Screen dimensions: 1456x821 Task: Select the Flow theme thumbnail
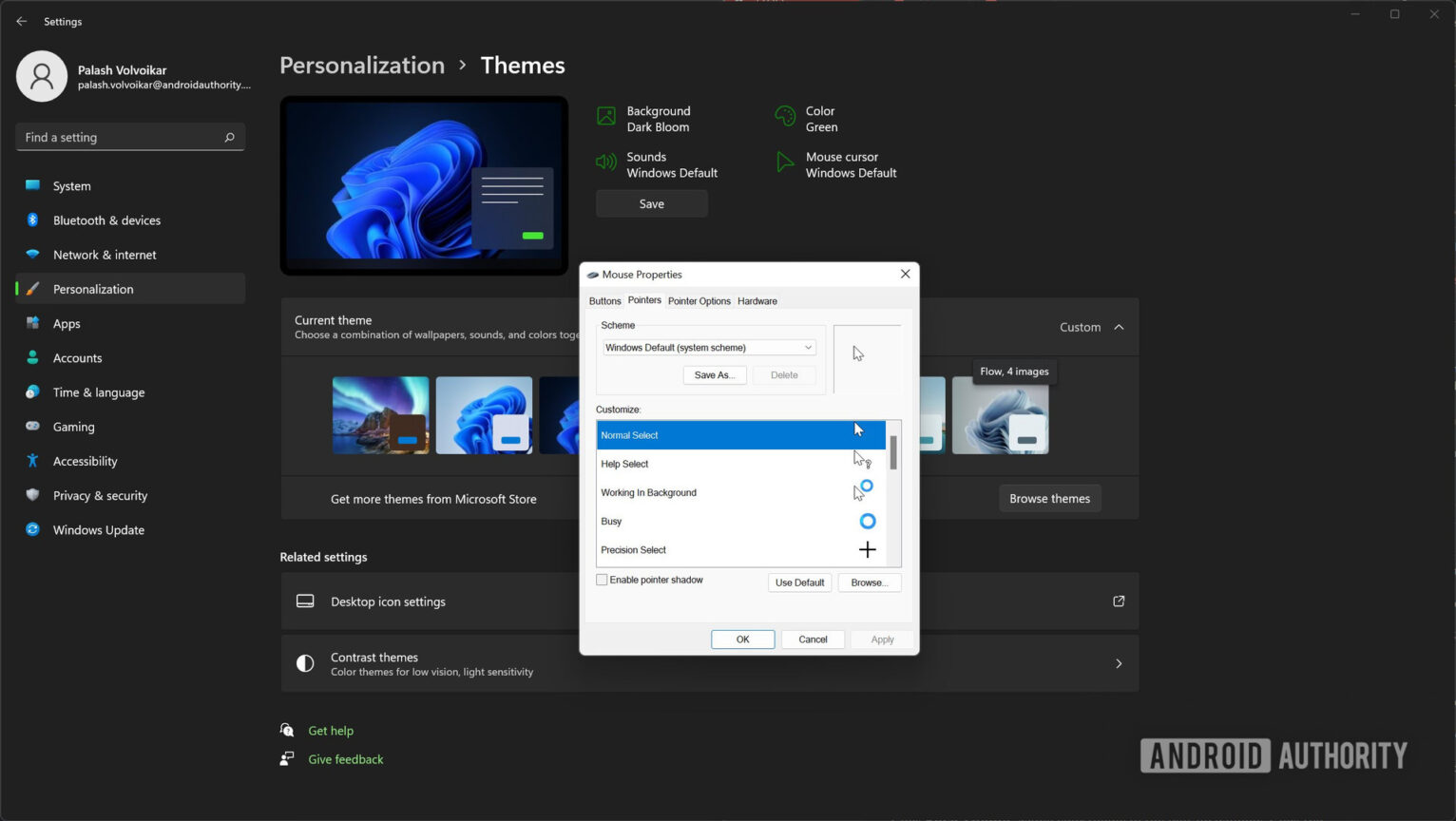[x=1000, y=414]
